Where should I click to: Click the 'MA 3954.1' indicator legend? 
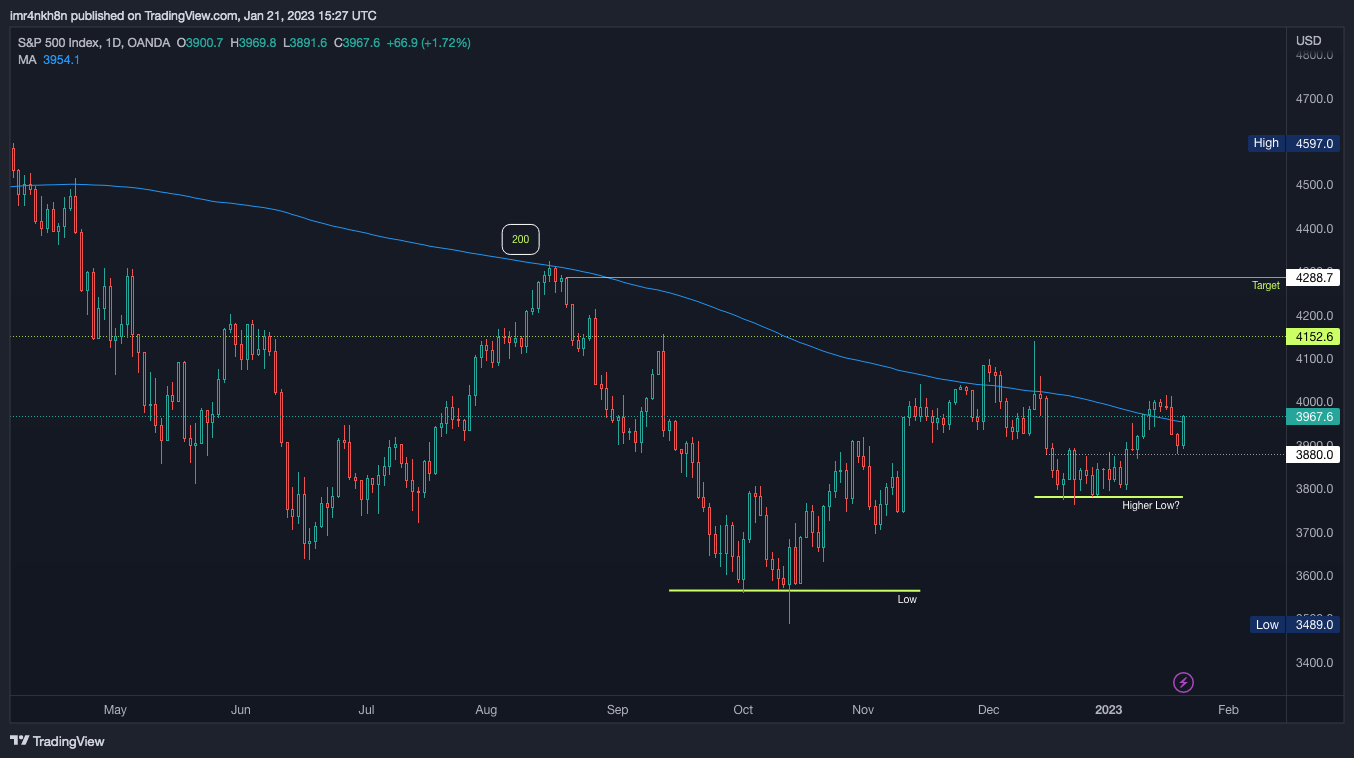[x=49, y=60]
